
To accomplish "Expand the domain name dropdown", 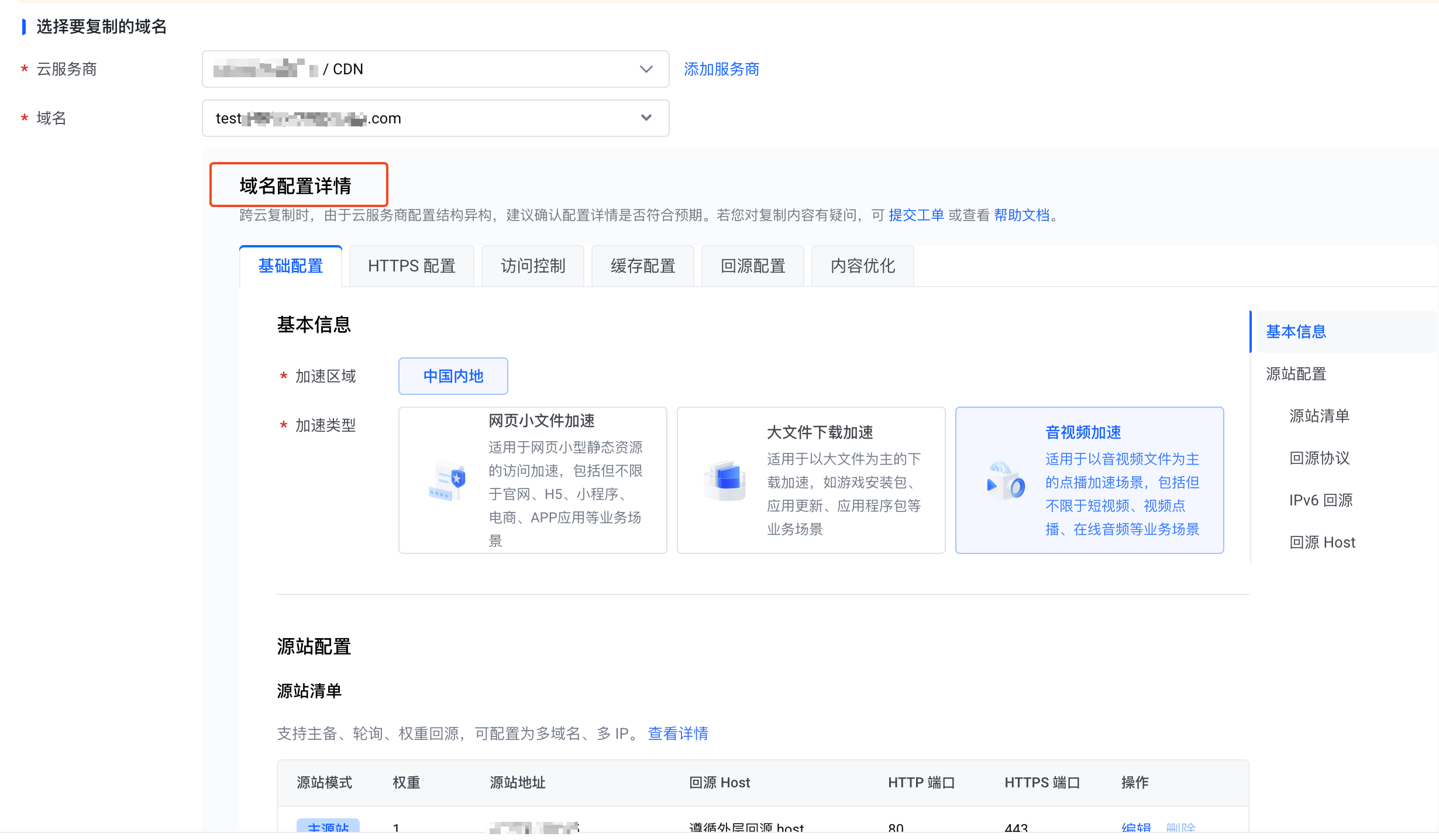I will tap(435, 118).
